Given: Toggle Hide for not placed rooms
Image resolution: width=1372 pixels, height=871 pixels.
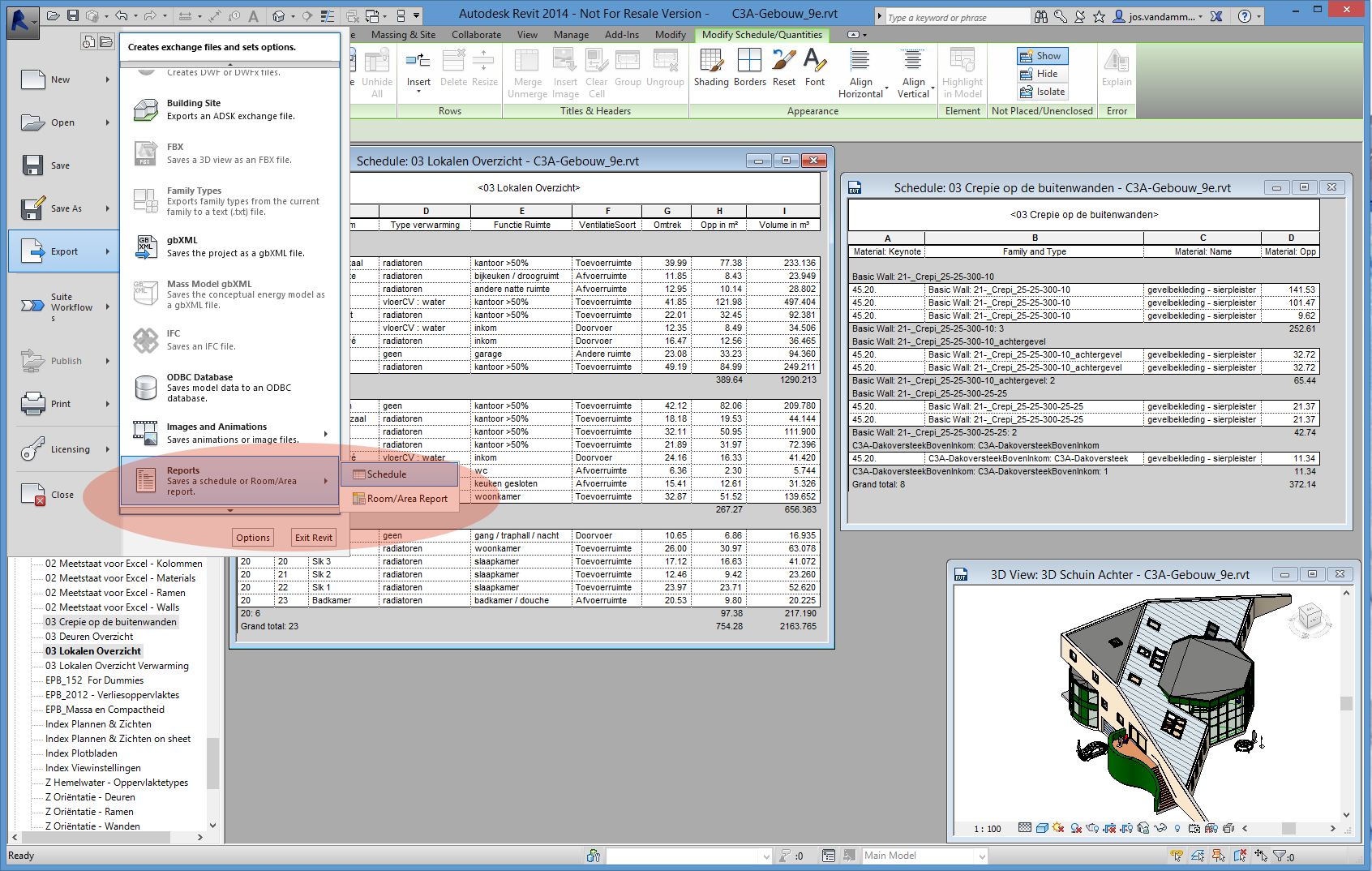Looking at the screenshot, I should (1042, 74).
